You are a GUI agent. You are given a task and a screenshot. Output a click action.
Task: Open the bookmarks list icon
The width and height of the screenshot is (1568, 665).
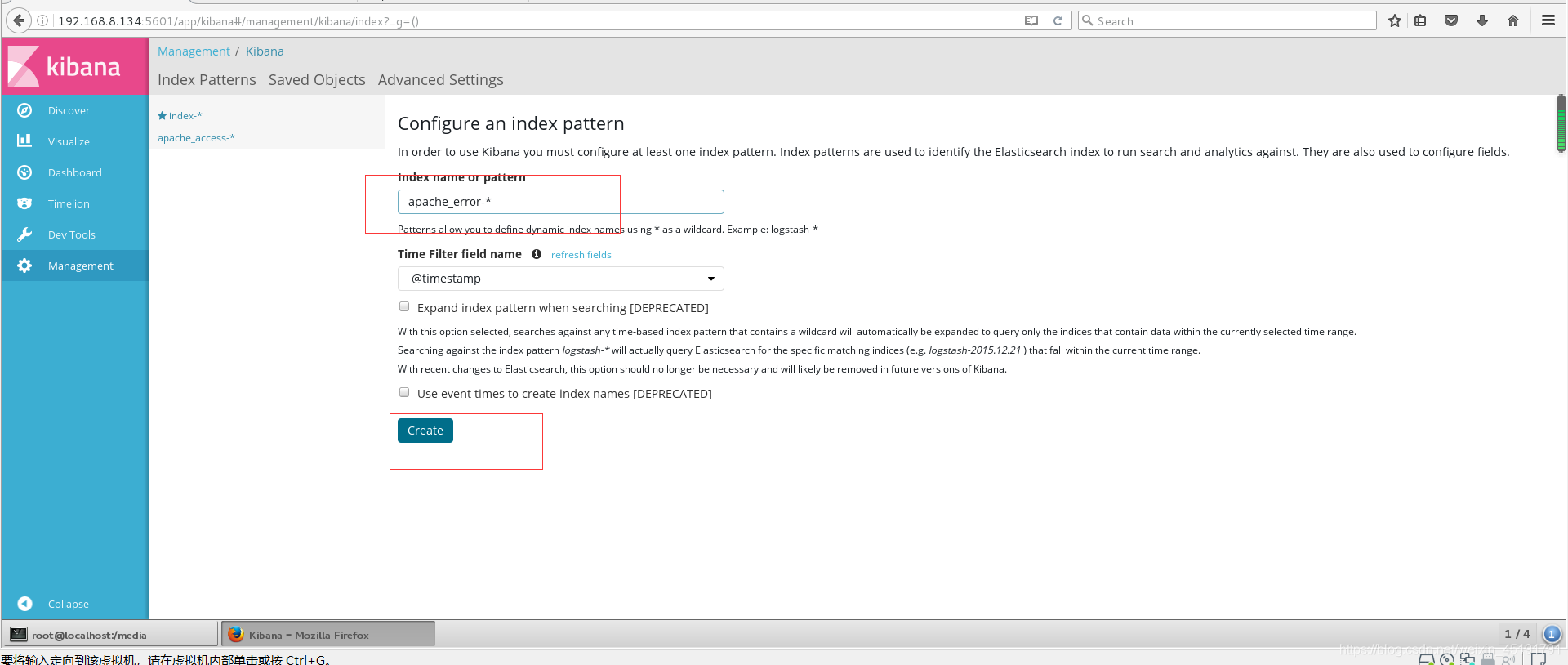point(1421,20)
